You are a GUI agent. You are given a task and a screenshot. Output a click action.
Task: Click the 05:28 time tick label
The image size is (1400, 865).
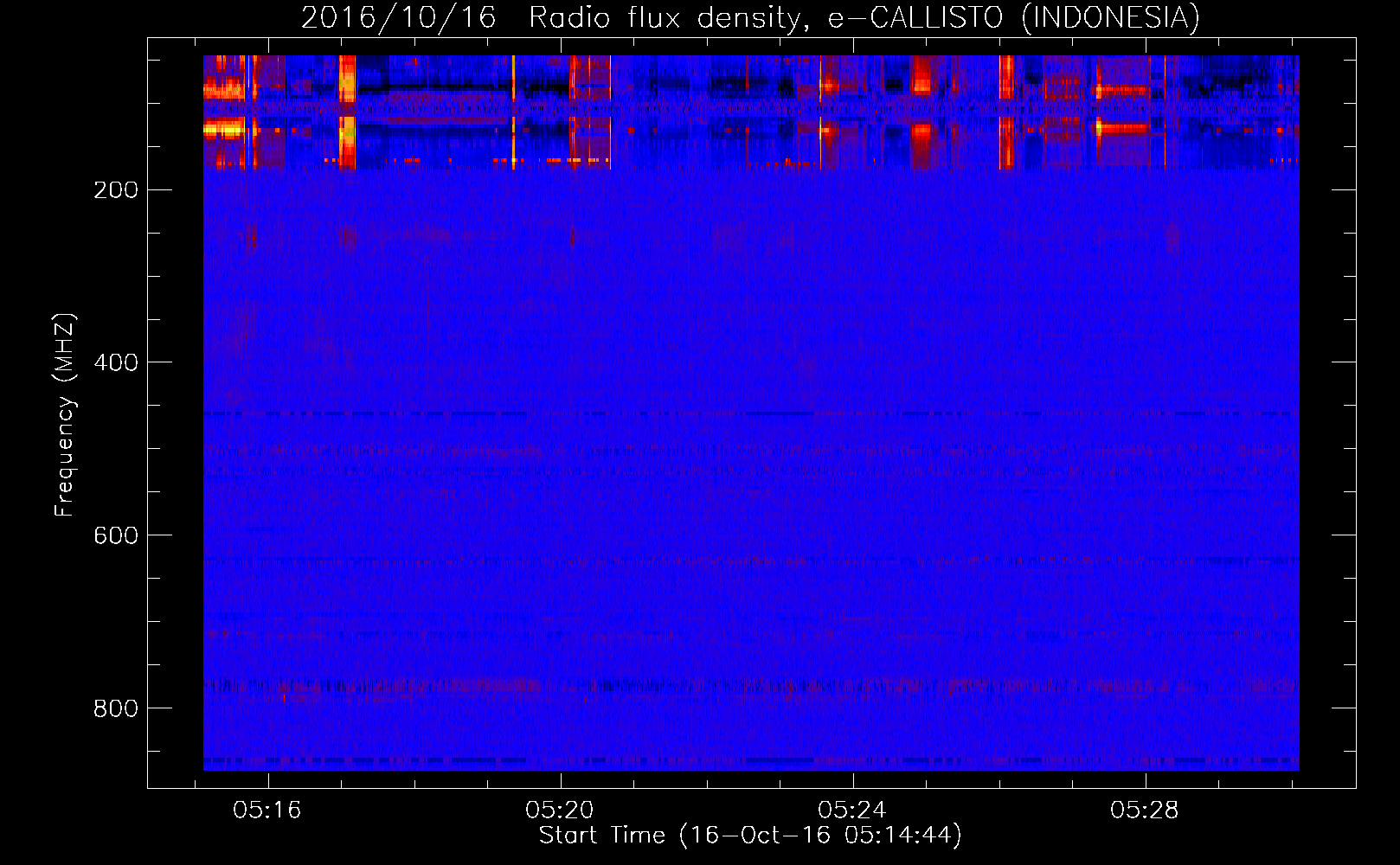(x=1145, y=810)
